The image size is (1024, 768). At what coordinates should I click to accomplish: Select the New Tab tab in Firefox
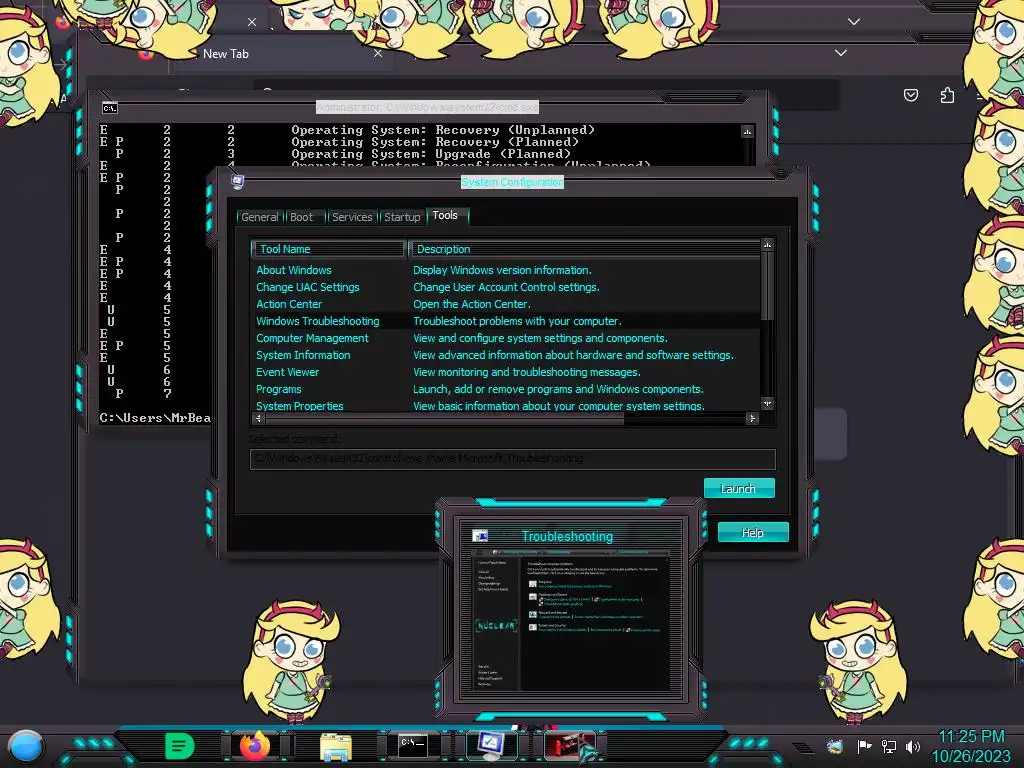point(261,54)
